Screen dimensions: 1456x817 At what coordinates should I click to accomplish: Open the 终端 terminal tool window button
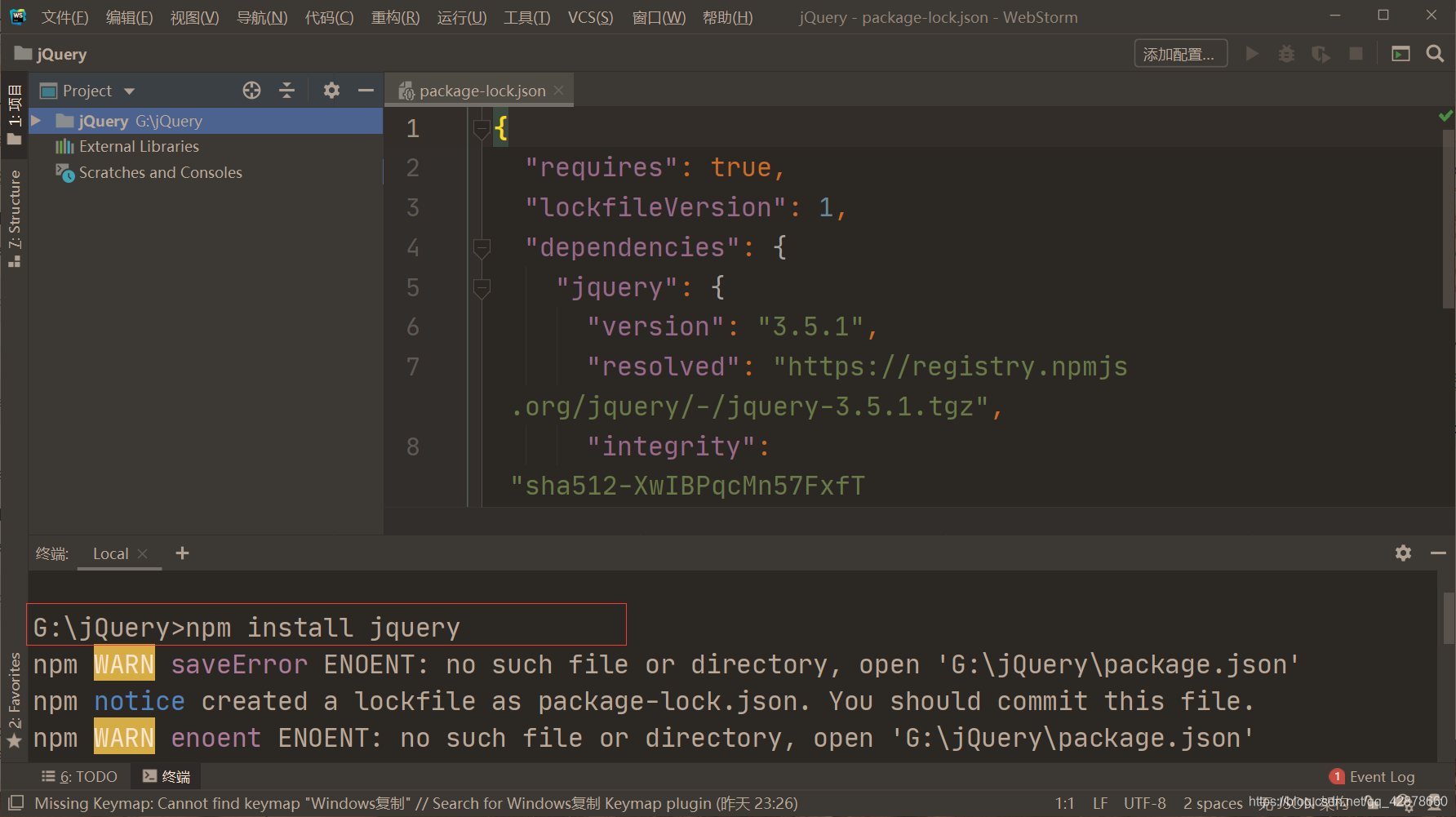pyautogui.click(x=166, y=777)
